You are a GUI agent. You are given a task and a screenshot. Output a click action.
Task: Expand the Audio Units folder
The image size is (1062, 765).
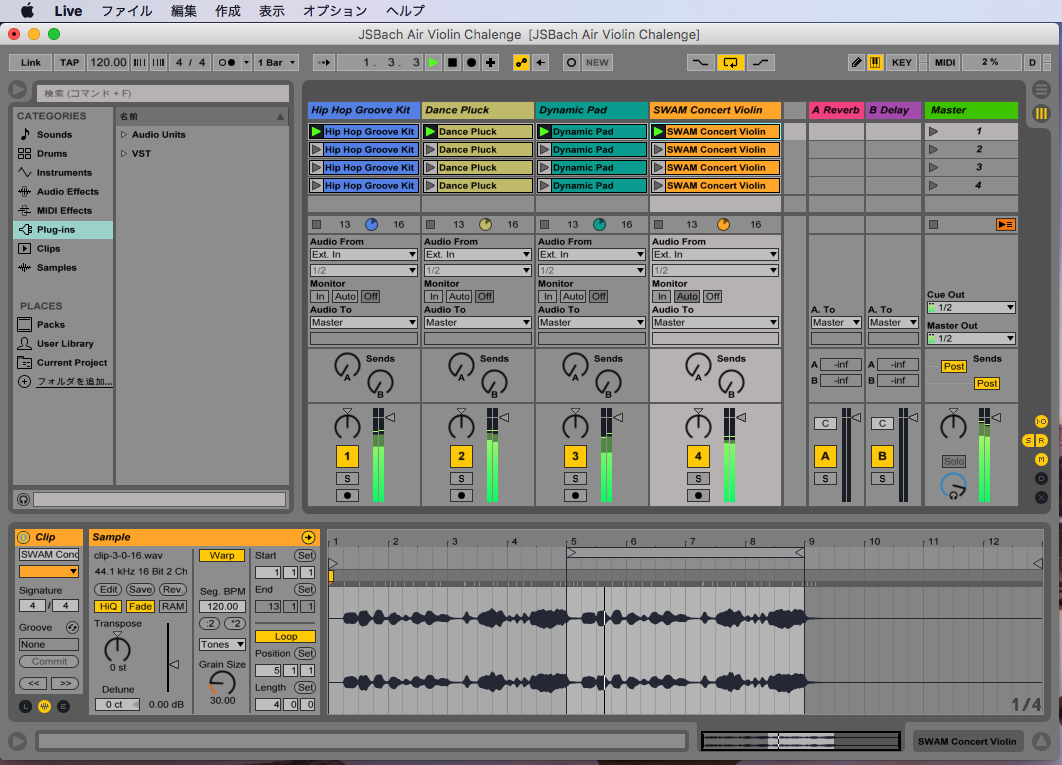coord(124,134)
